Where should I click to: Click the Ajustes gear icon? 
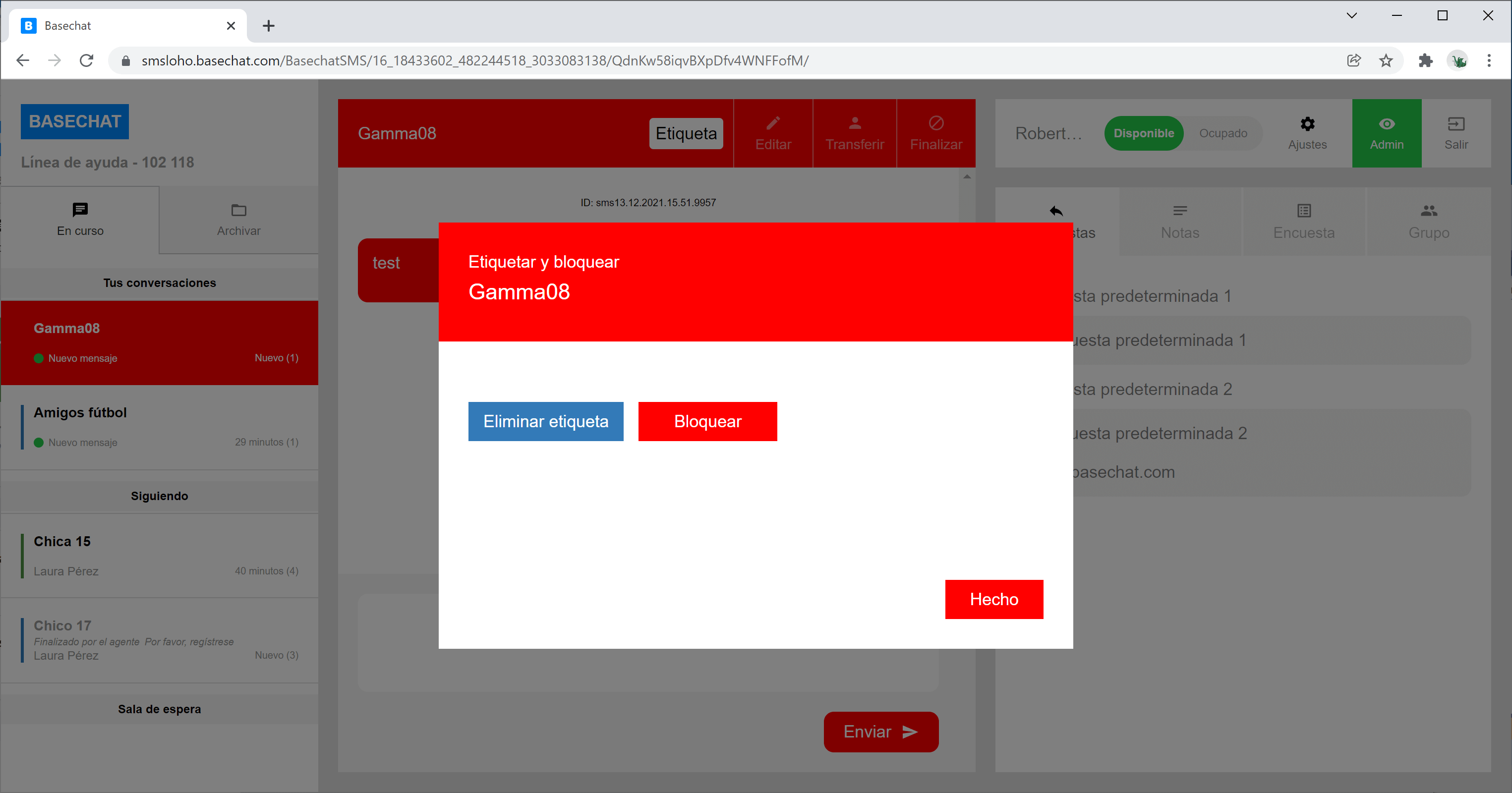click(1307, 124)
